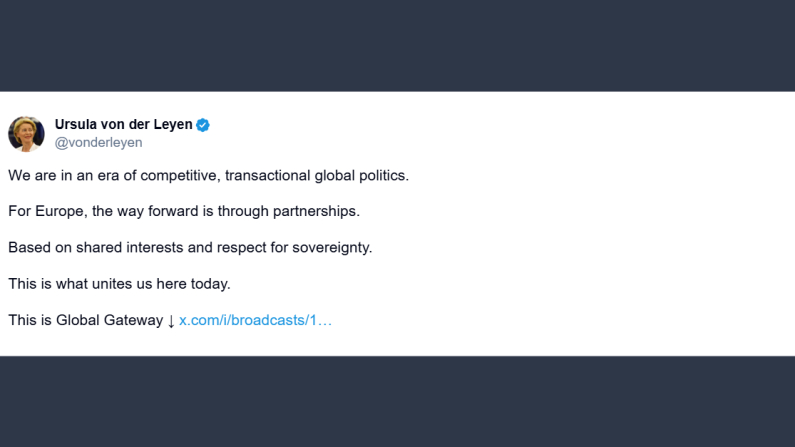Screen dimensions: 795x447
Task: Click the "This is Global Gateway" text
Action: tap(85, 320)
